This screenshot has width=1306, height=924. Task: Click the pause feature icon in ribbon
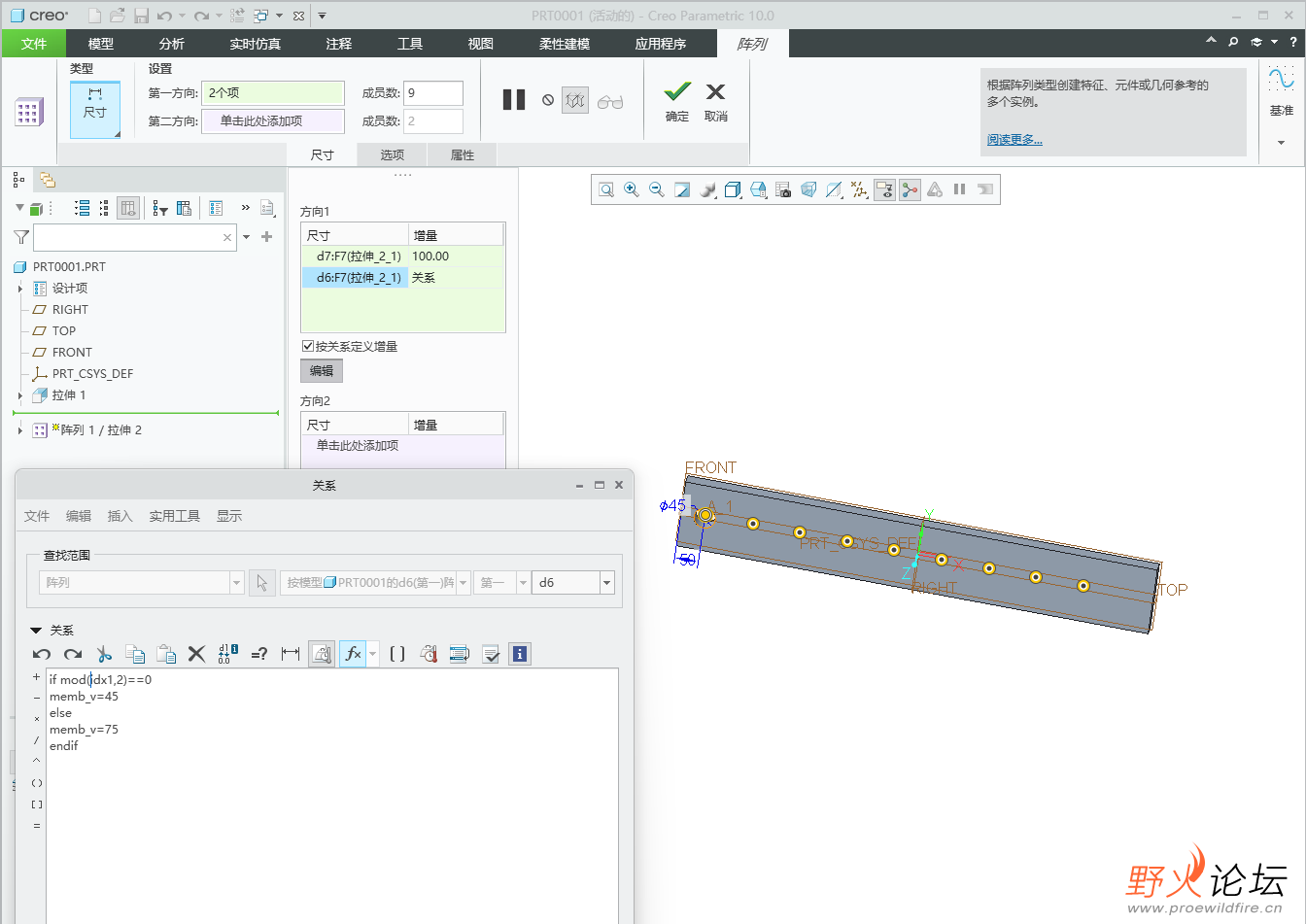pos(514,100)
